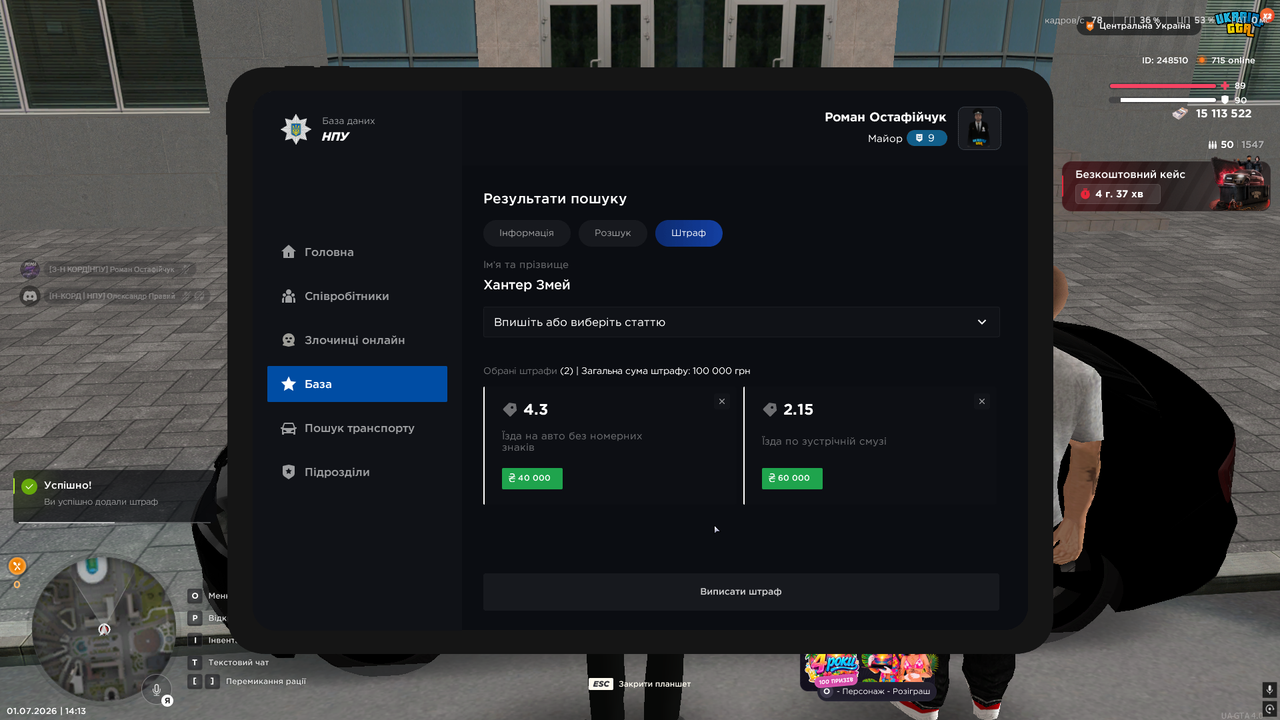1280x720 pixels.
Task: Click the people icon beside Співробітники
Action: pos(289,296)
